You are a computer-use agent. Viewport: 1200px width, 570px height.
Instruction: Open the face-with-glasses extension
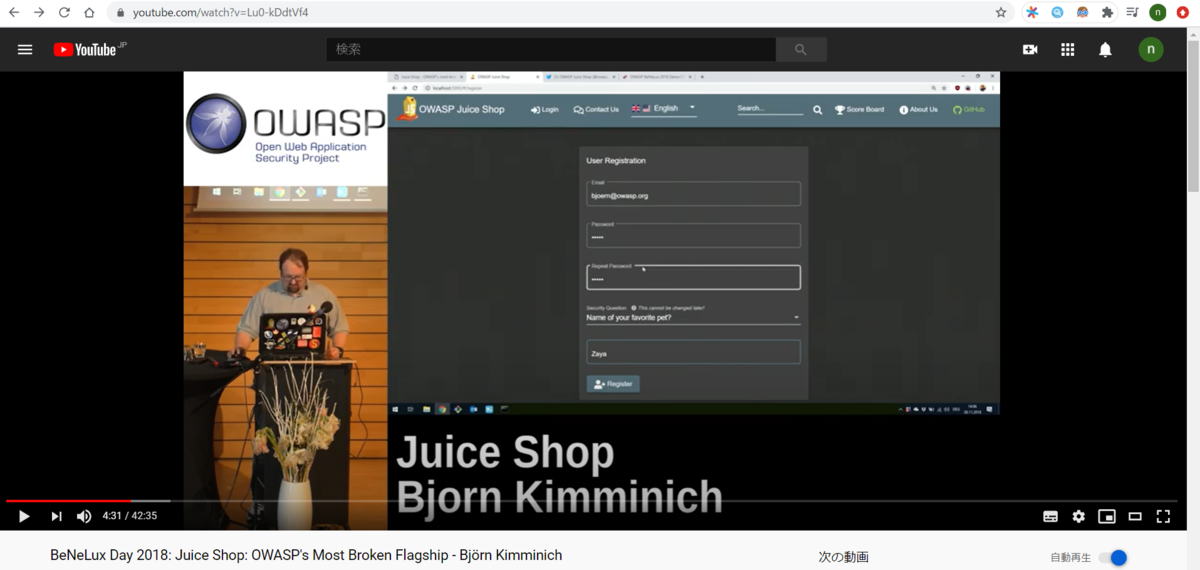[x=1082, y=13]
